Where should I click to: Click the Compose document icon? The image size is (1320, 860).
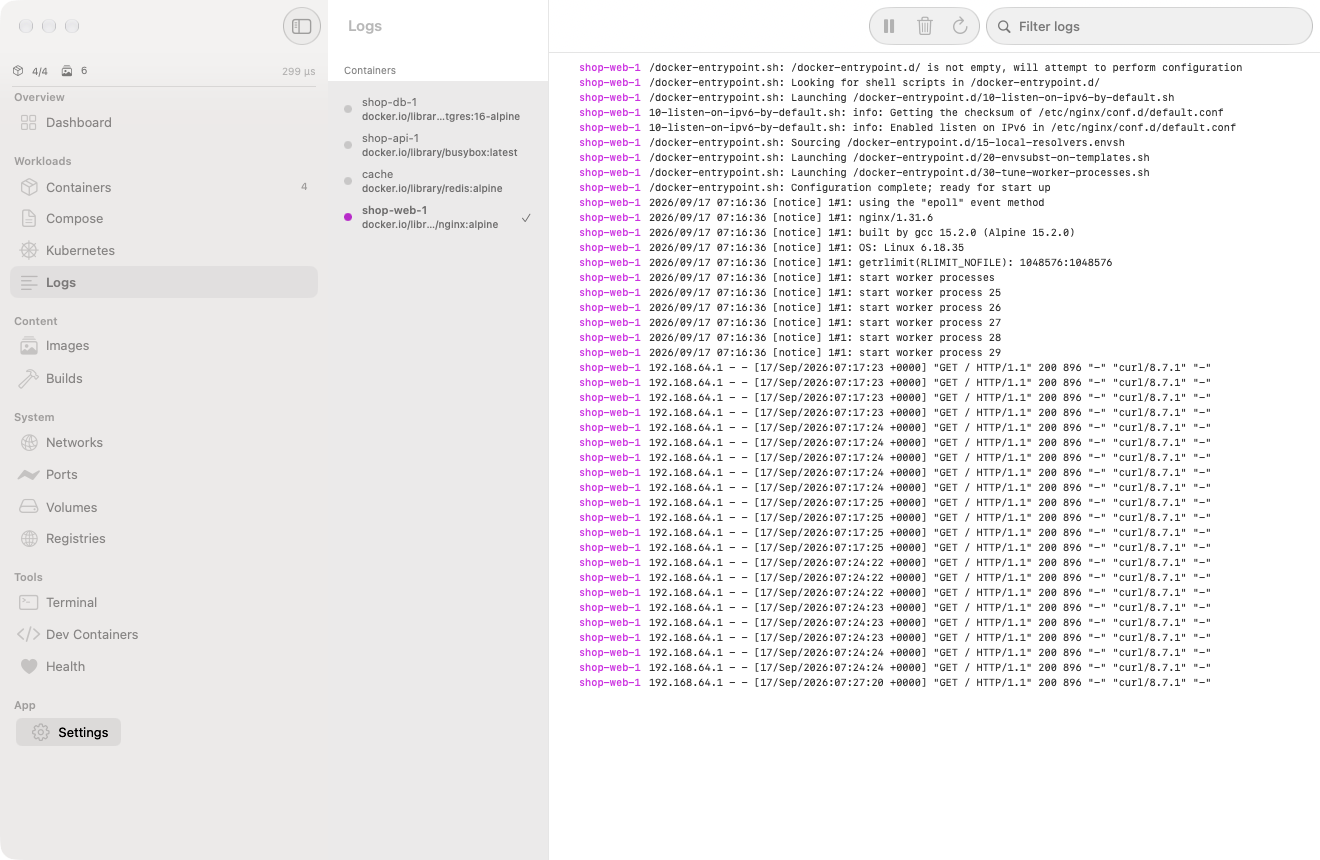[x=28, y=219]
